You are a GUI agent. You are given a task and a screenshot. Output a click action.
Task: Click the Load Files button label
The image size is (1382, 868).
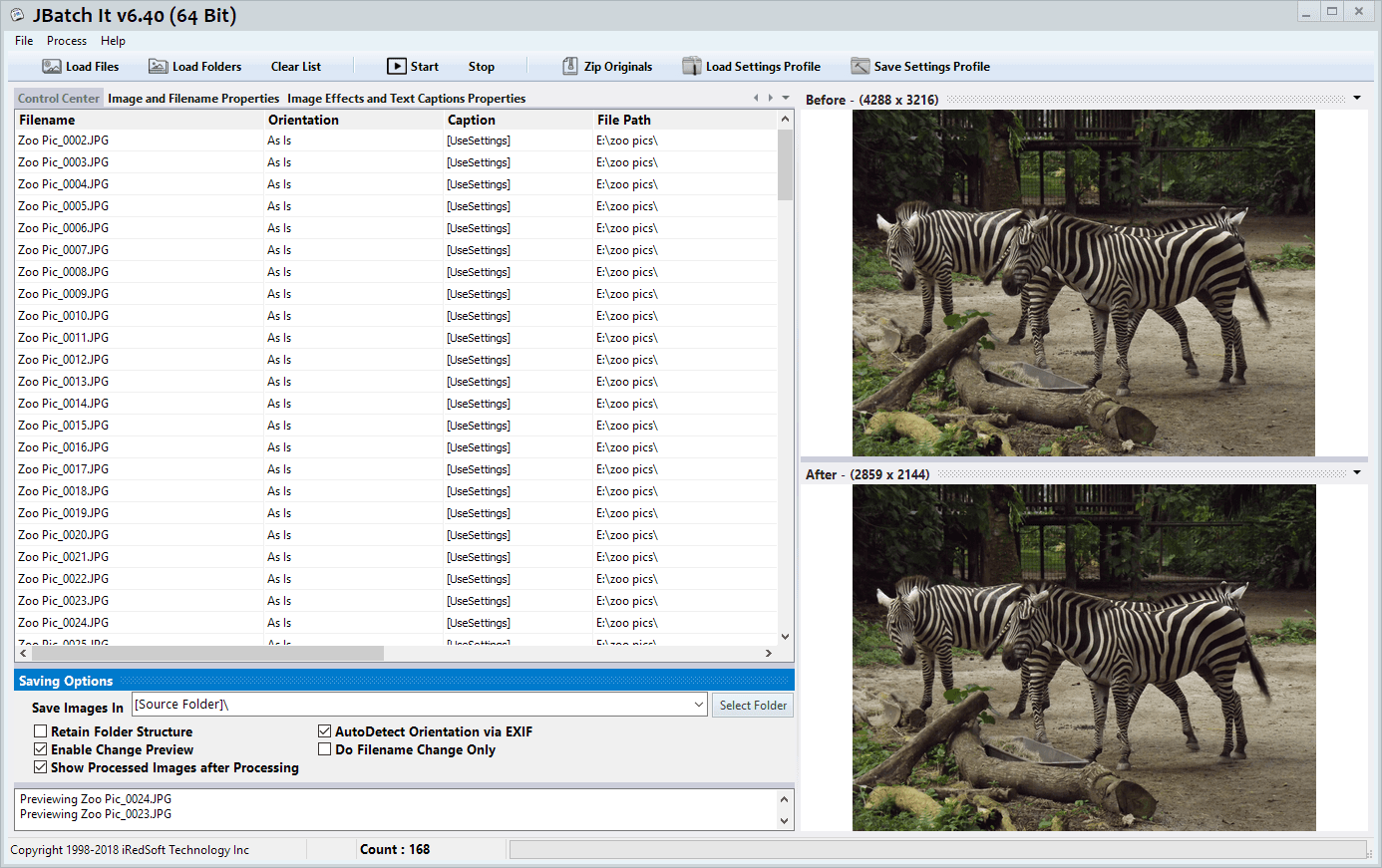[93, 67]
